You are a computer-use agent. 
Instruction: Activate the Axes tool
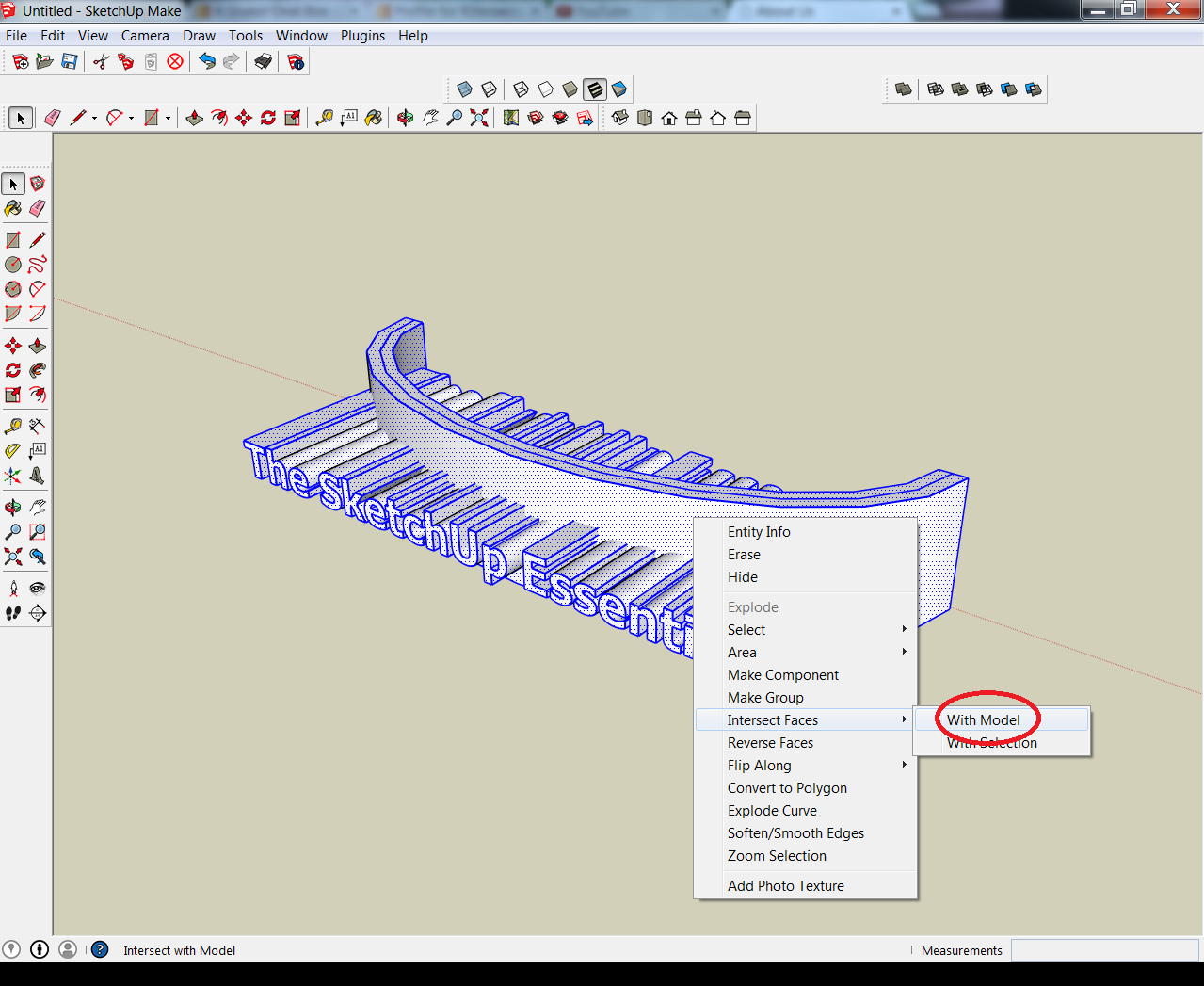pos(13,476)
